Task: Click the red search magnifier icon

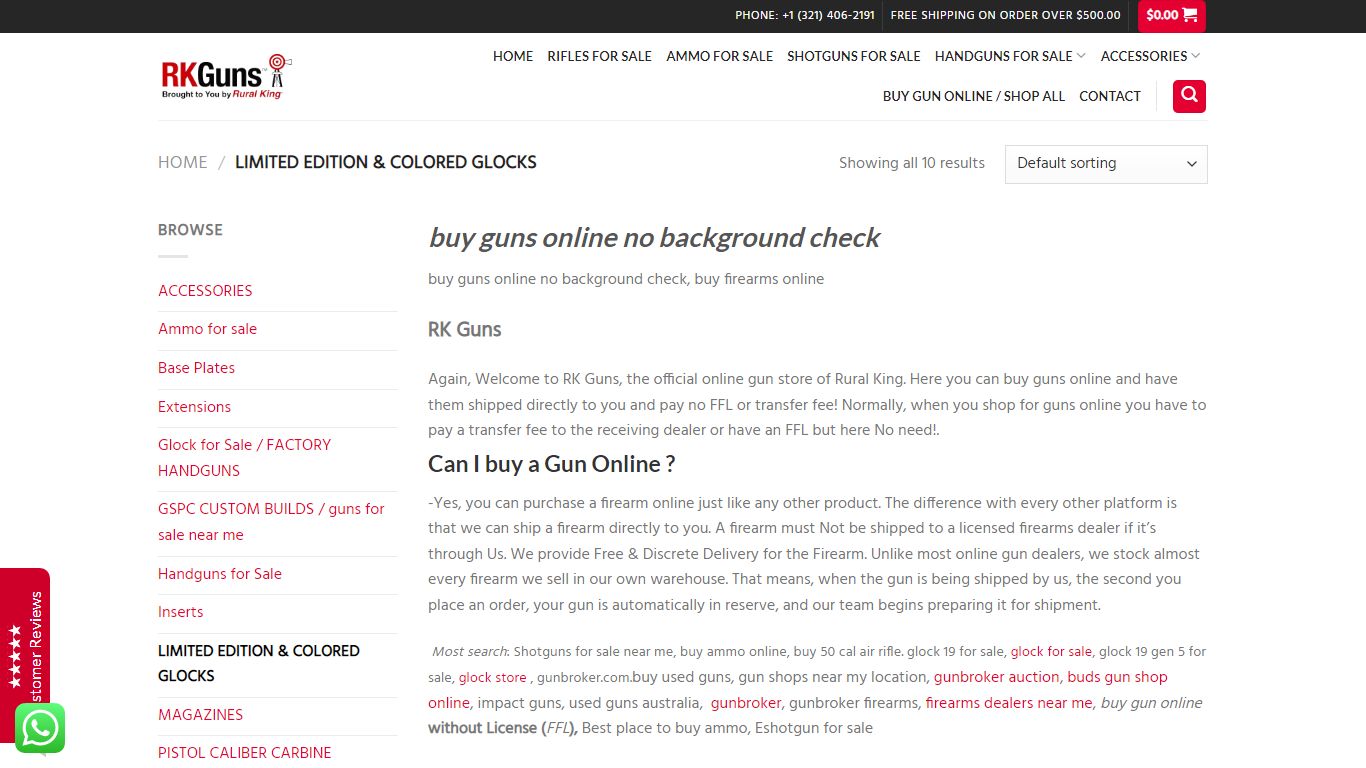Action: 1189,96
